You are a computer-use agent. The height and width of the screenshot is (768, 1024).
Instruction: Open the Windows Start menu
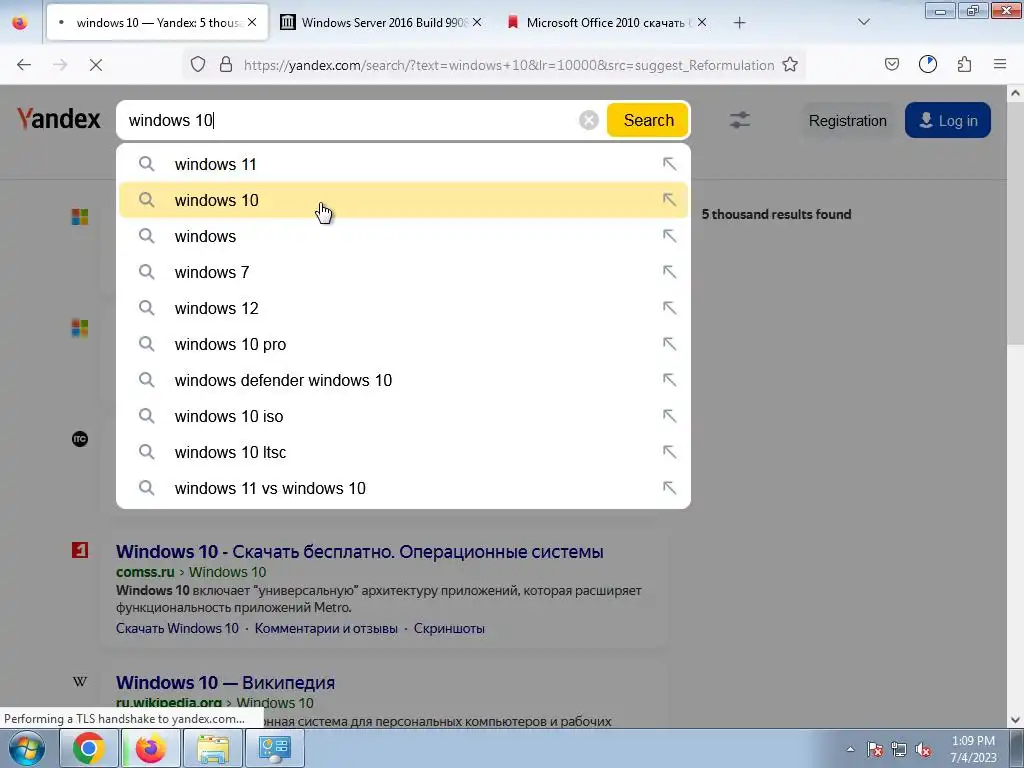click(27, 748)
